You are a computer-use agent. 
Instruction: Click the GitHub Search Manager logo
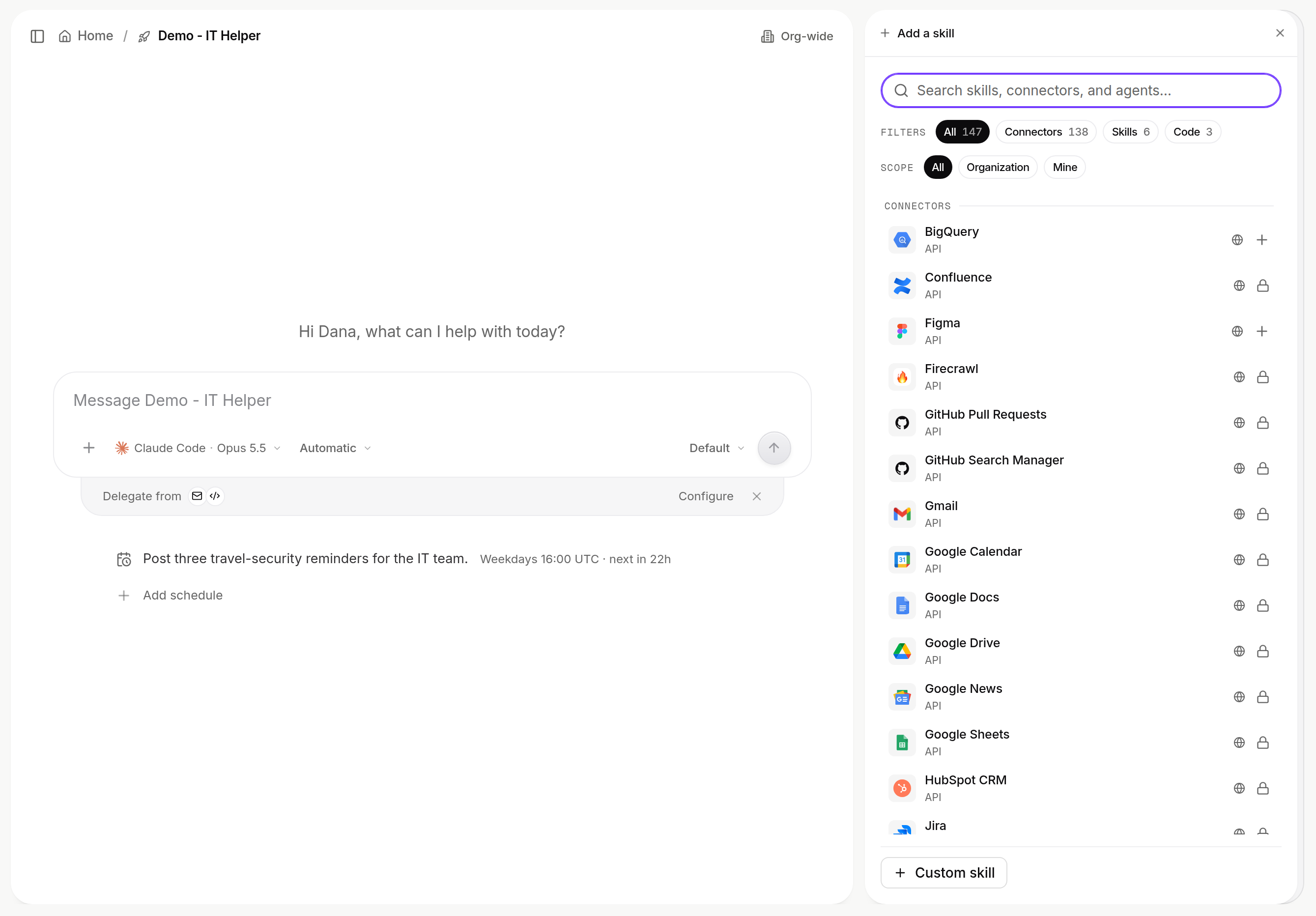[x=902, y=469]
